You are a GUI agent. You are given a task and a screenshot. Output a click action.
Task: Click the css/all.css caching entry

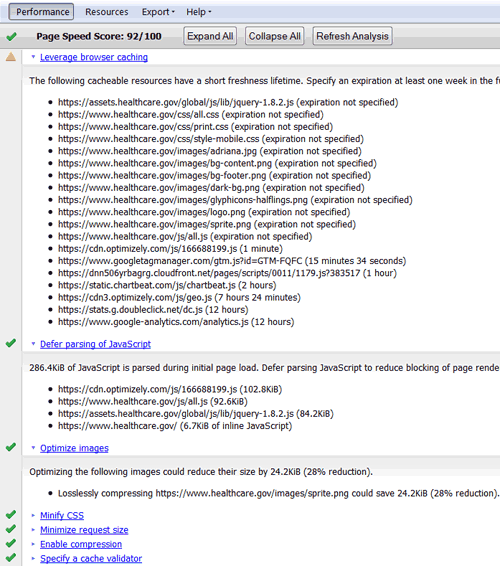tap(191, 115)
